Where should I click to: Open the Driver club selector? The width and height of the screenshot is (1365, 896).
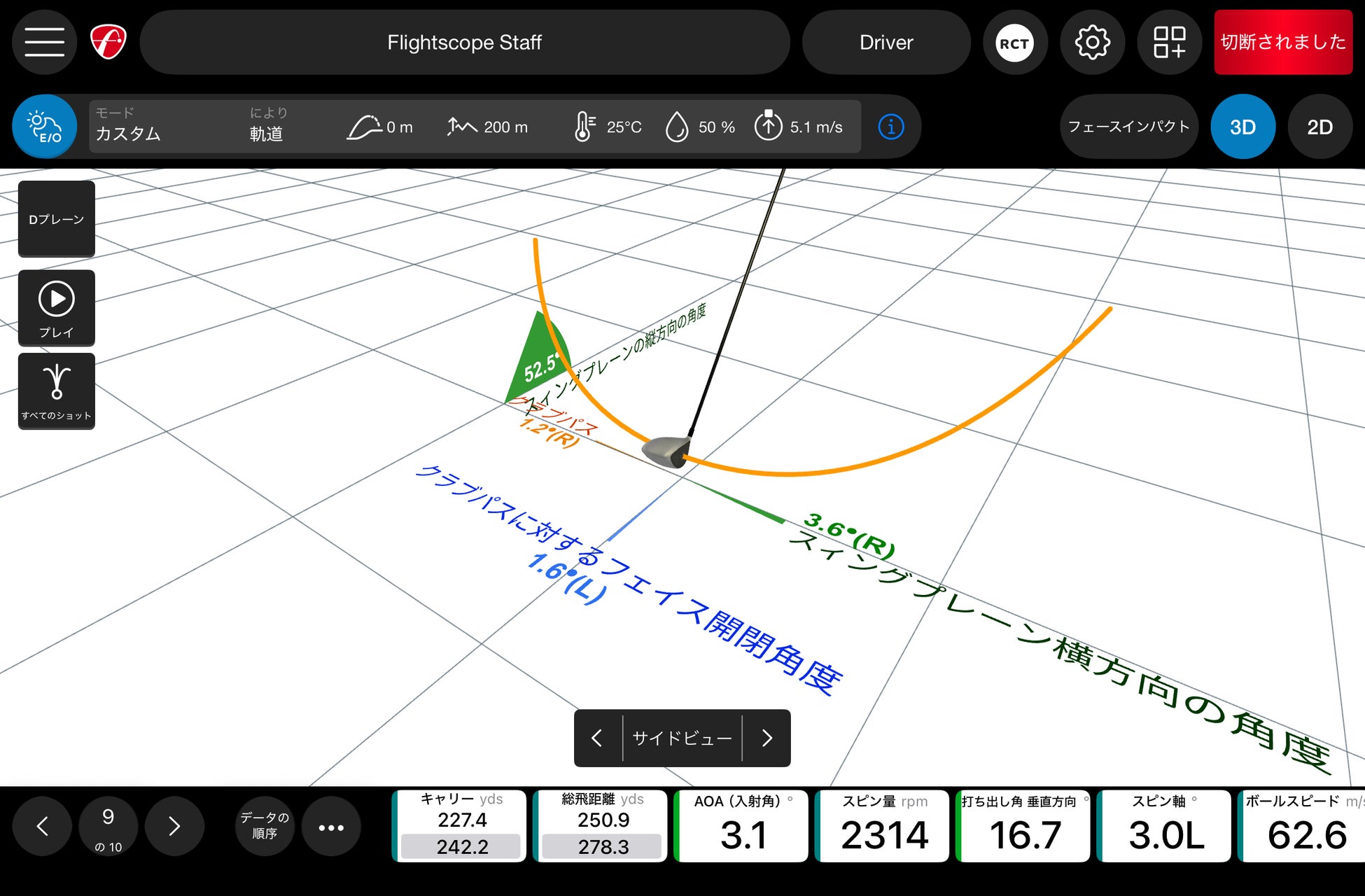coord(885,43)
